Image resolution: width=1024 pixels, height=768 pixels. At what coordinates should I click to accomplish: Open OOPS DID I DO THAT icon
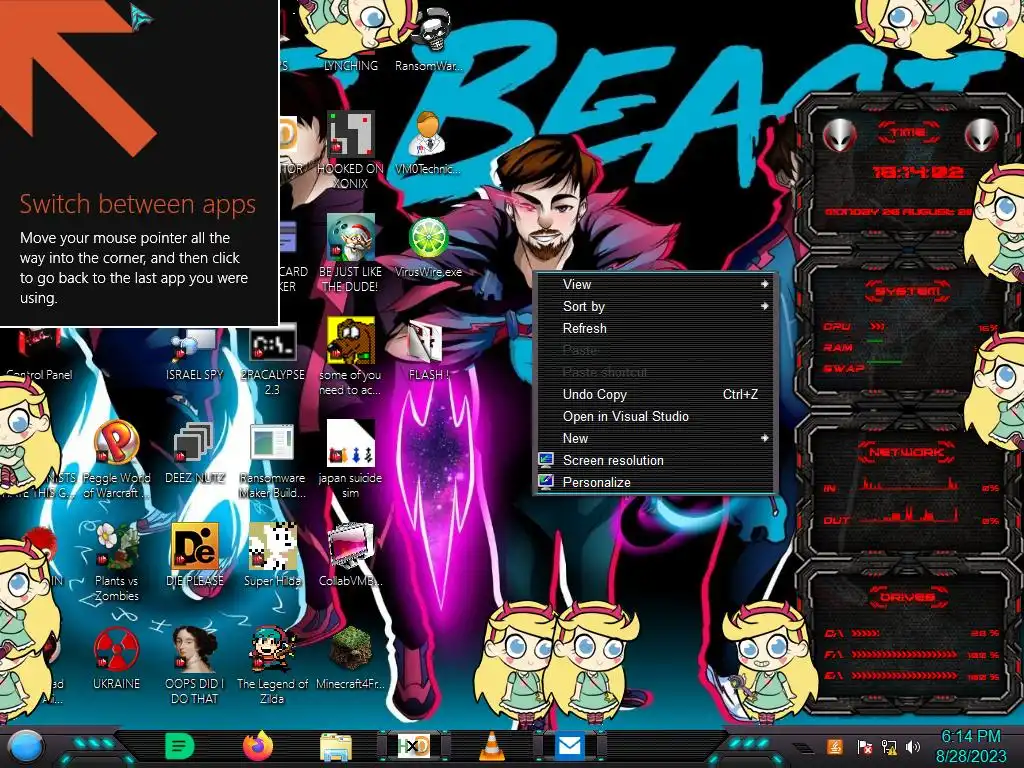coord(195,665)
